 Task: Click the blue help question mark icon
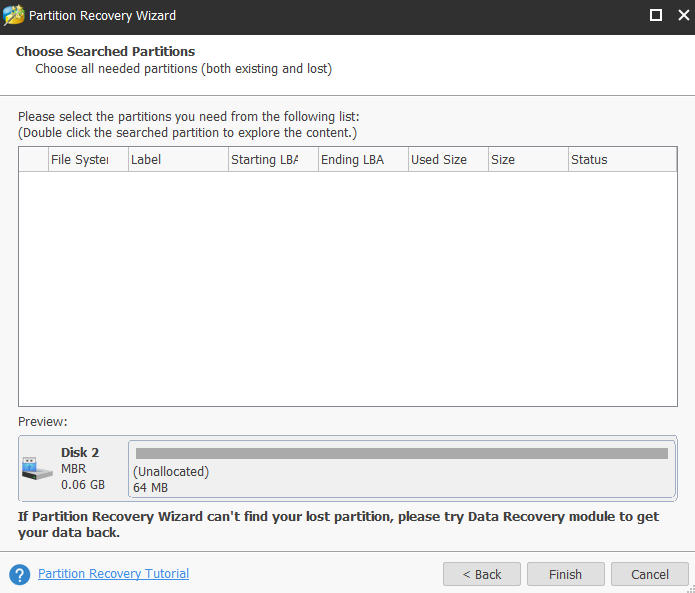pos(19,575)
